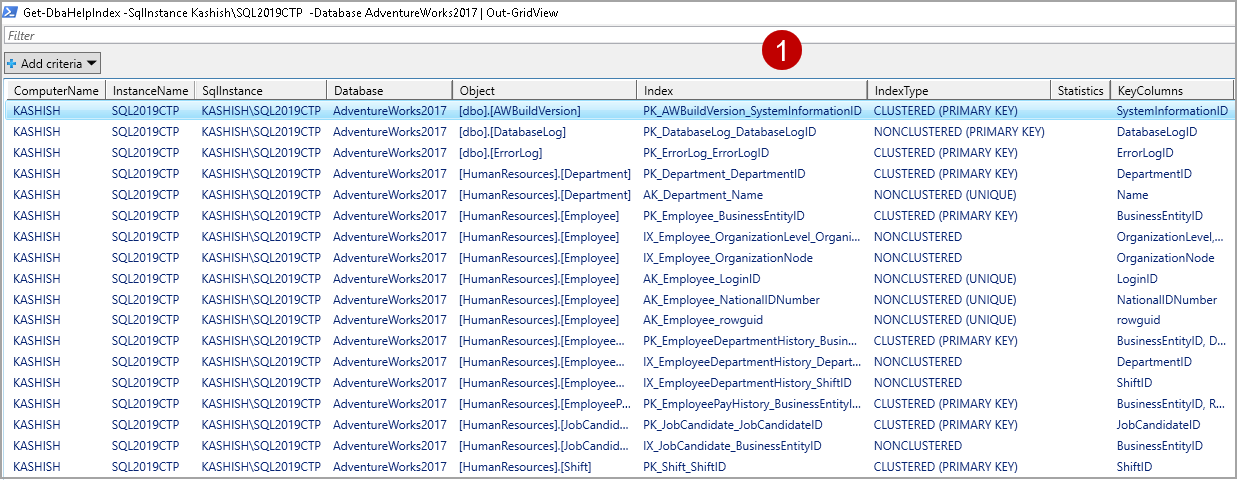Select AK_Department_Name index cell
This screenshot has height=480, width=1237.
703,195
